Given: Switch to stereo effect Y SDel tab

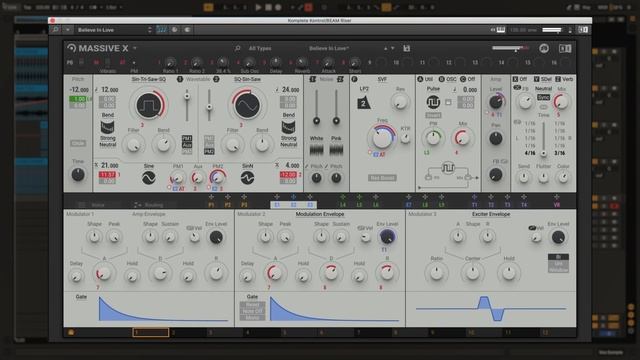Looking at the screenshot, I should click(543, 79).
